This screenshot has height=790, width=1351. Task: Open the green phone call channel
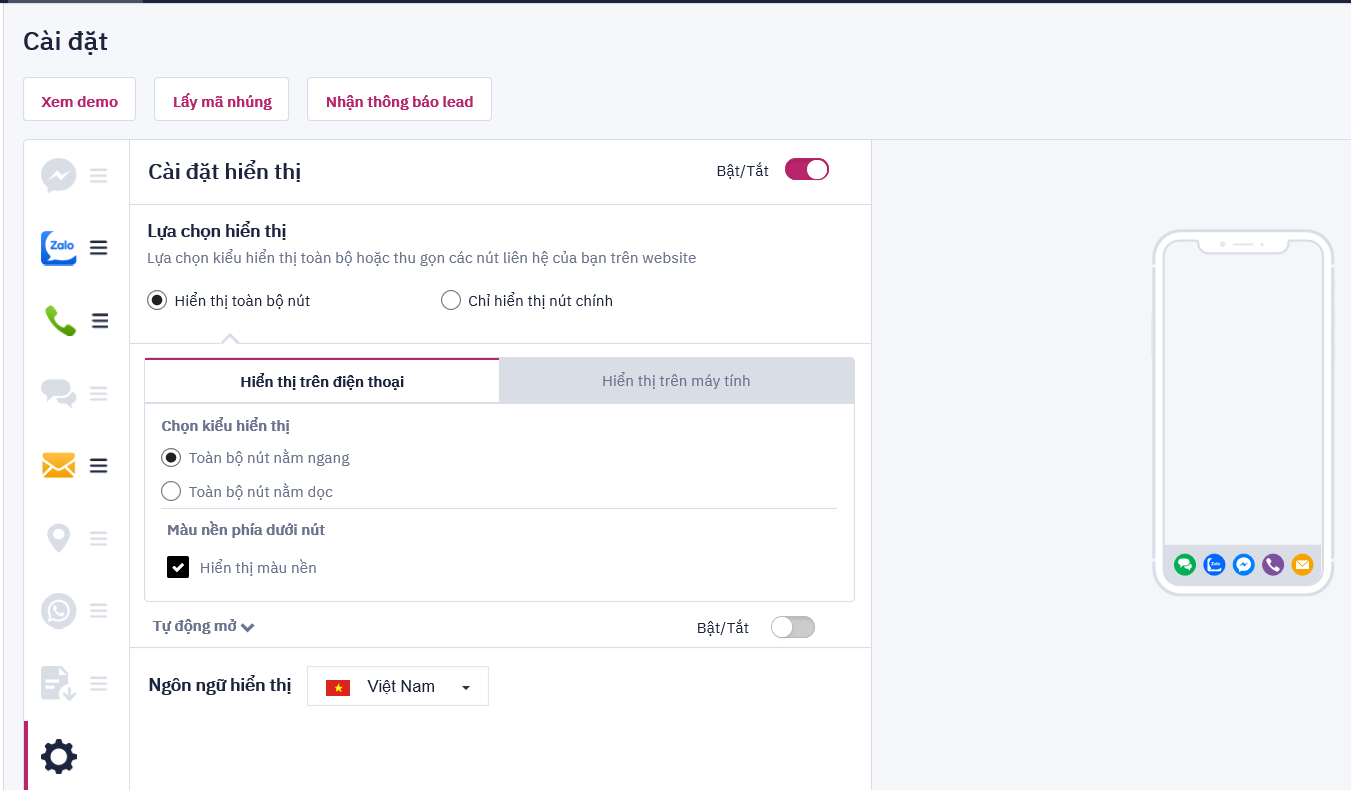pos(60,321)
